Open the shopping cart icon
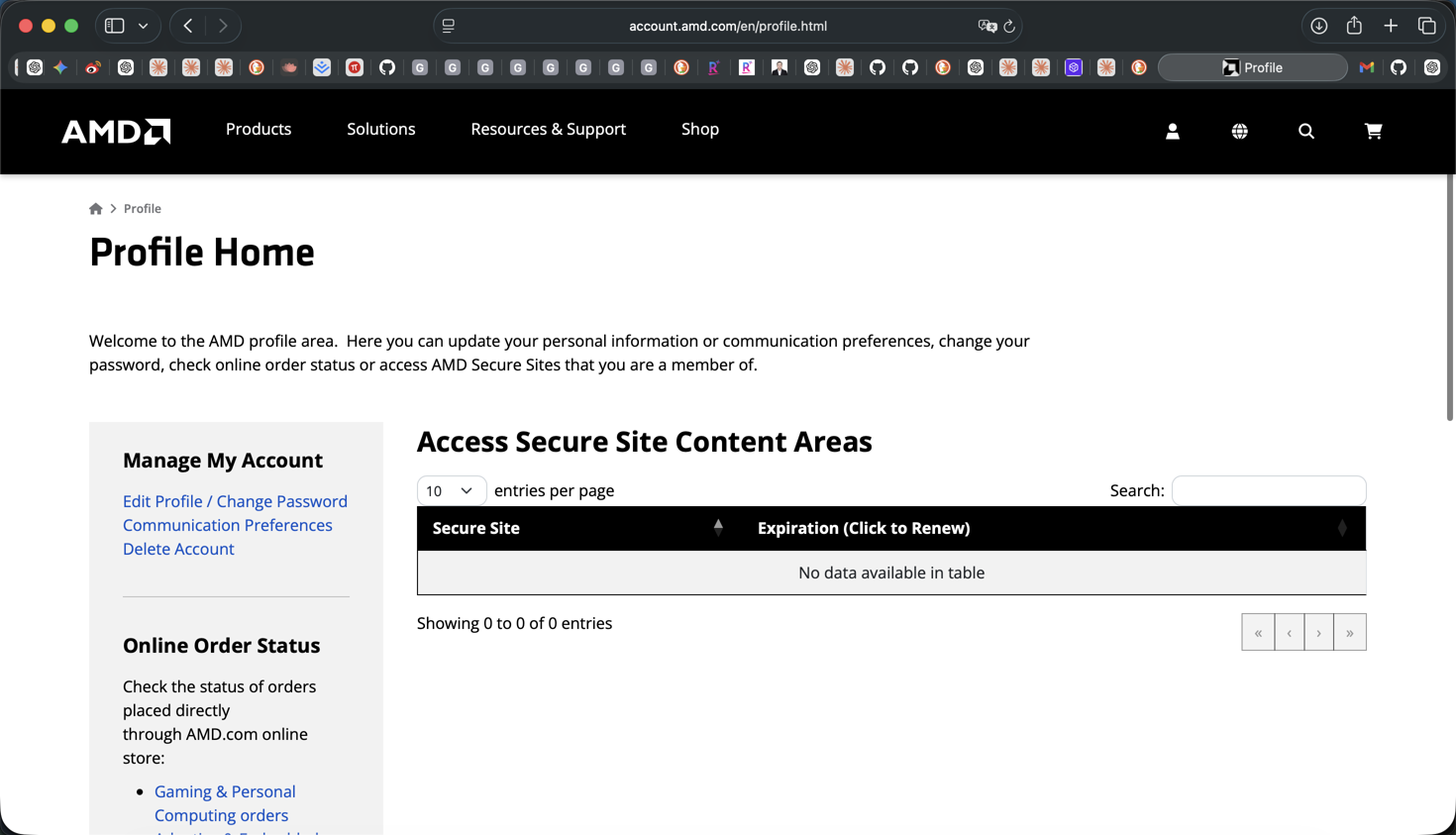1456x835 pixels. [x=1373, y=131]
